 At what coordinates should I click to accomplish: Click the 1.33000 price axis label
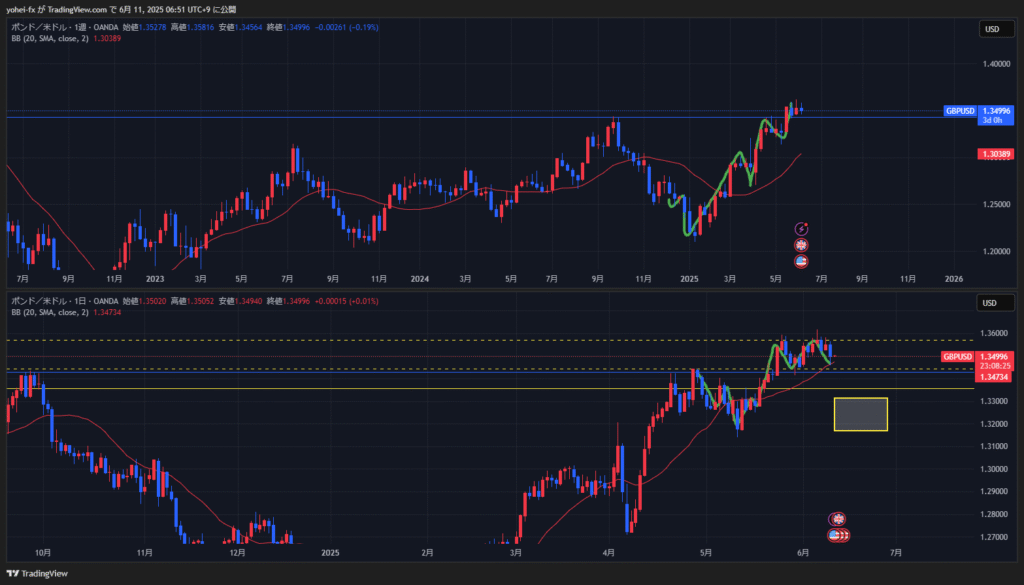[993, 402]
